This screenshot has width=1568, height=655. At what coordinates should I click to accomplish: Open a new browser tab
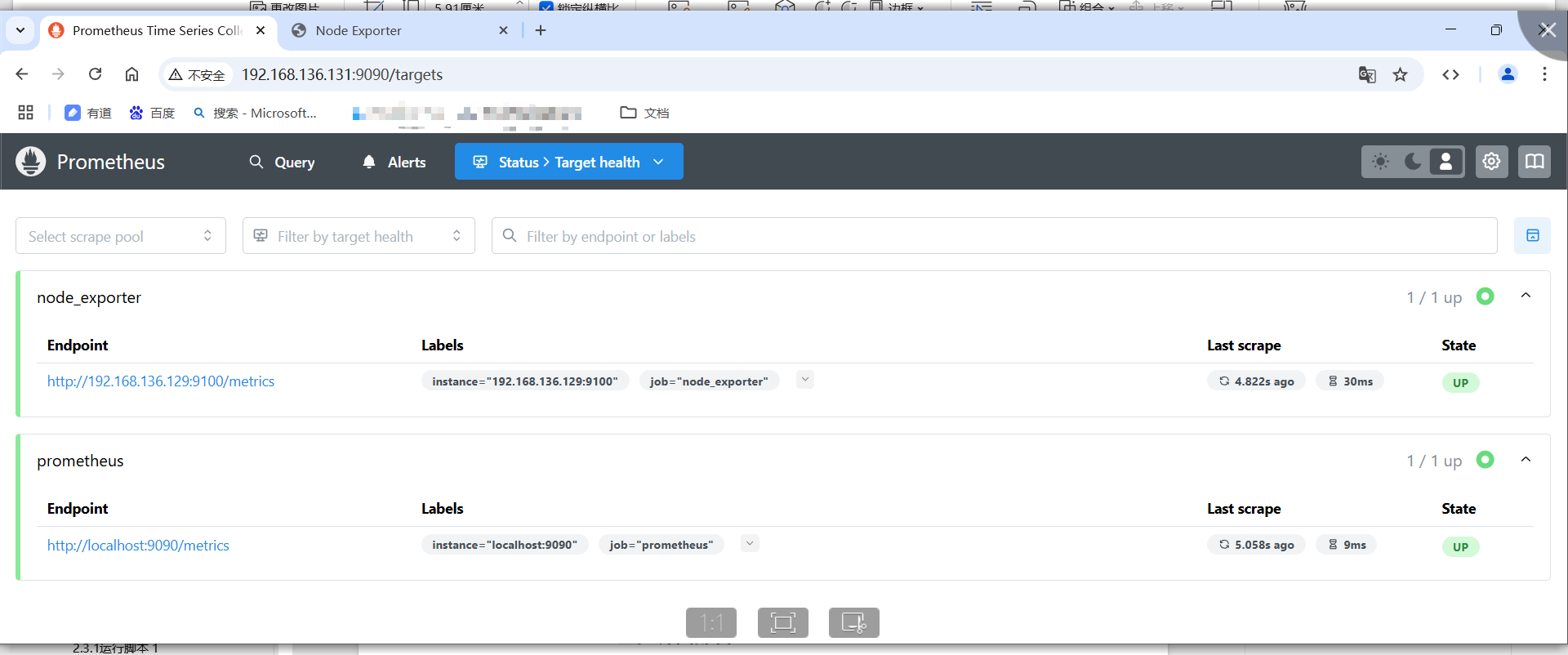tap(541, 30)
